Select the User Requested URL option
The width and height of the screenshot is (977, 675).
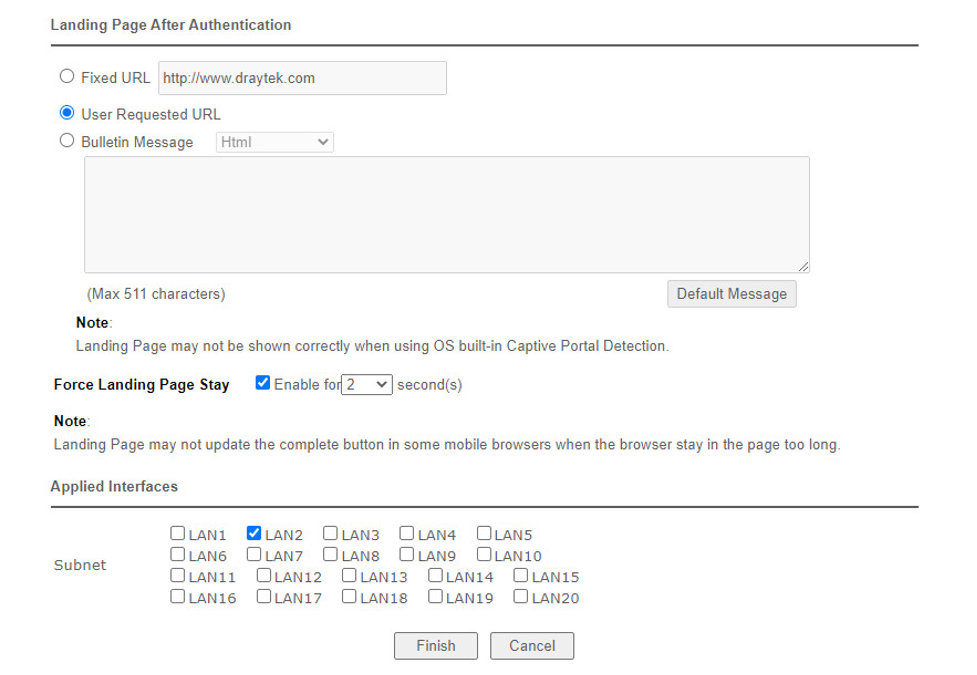(67, 113)
